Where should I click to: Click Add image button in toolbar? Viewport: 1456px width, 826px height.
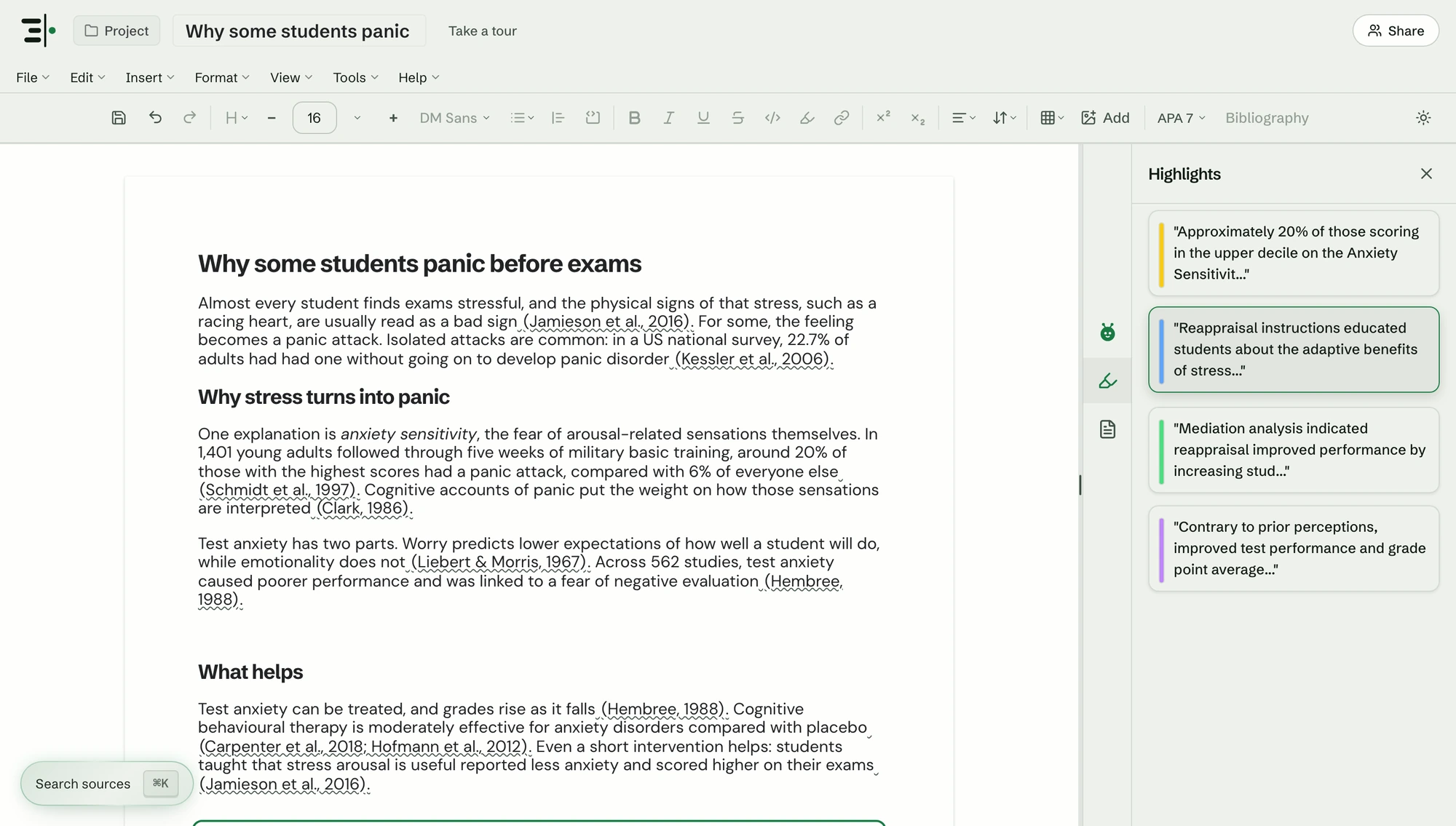coord(1105,118)
